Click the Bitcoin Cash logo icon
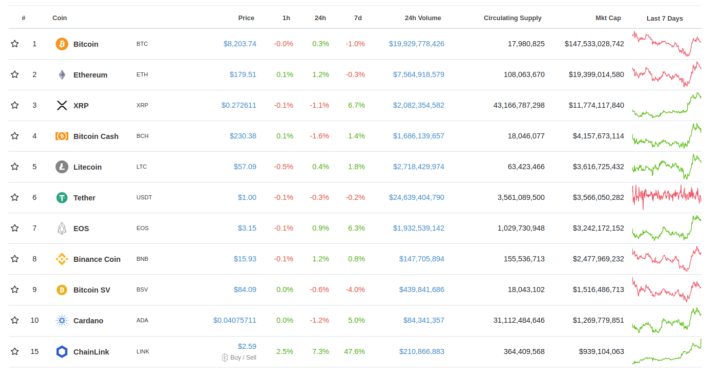 [62, 136]
